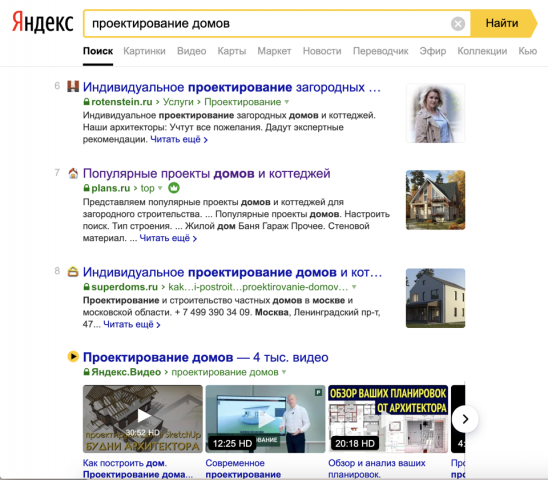The width and height of the screenshot is (548, 480).
Task: Open video title Современное проектирование
Action: click(x=243, y=468)
